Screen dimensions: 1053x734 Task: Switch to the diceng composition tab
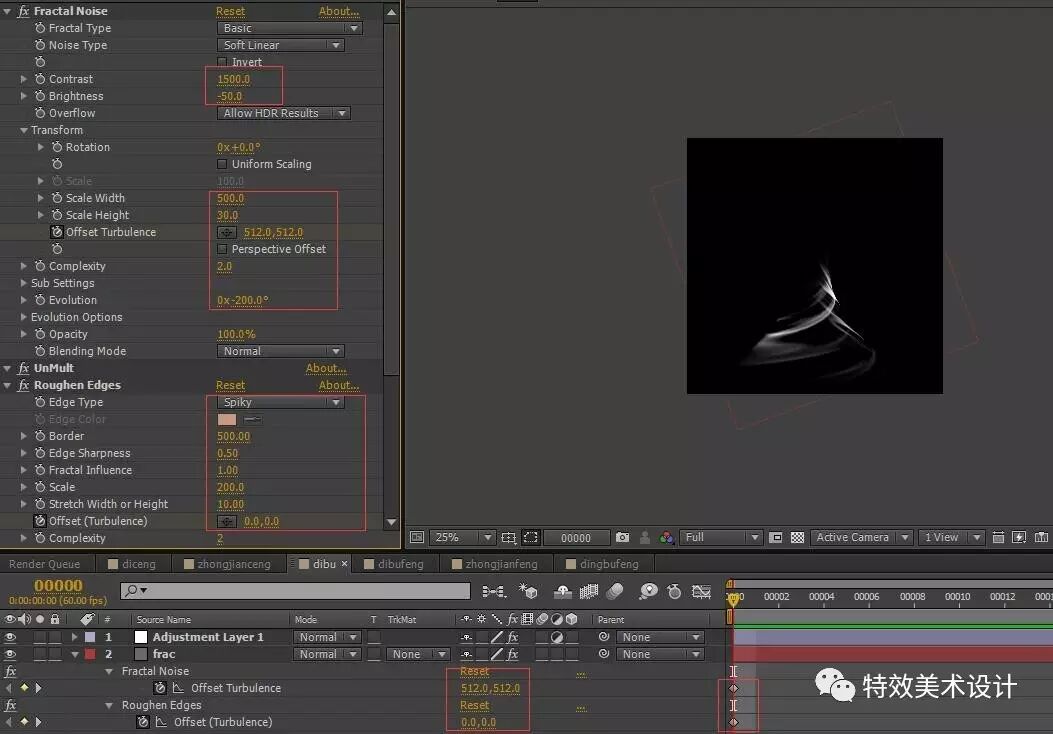[x=132, y=564]
